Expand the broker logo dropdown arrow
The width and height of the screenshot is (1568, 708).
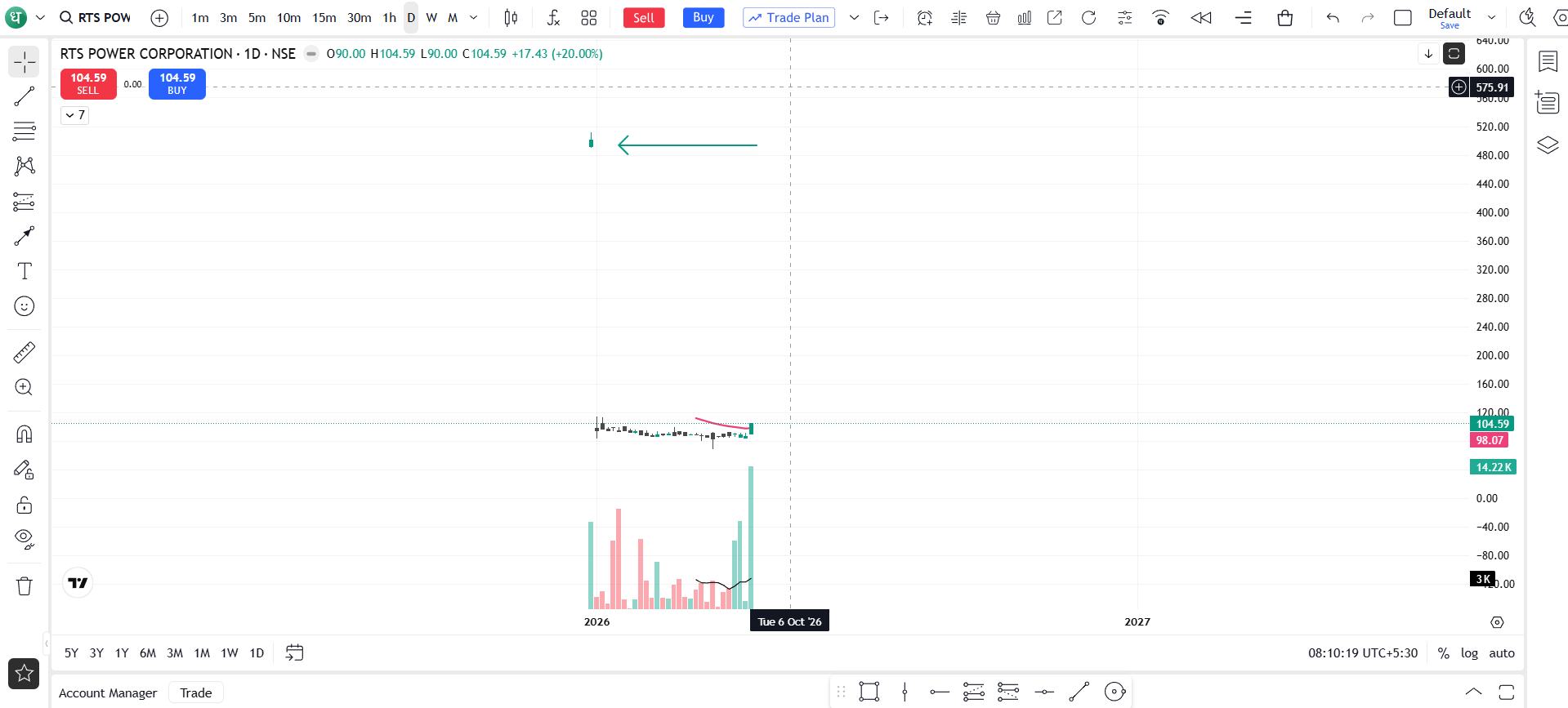[40, 18]
